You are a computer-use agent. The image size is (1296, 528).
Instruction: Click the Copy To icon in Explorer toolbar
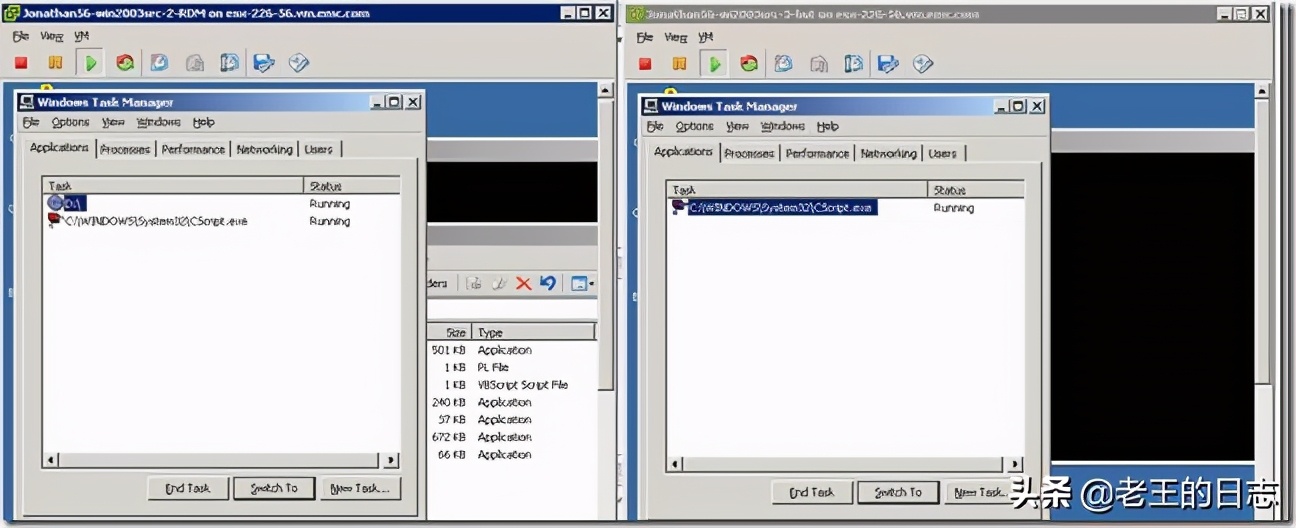pyautogui.click(x=499, y=284)
